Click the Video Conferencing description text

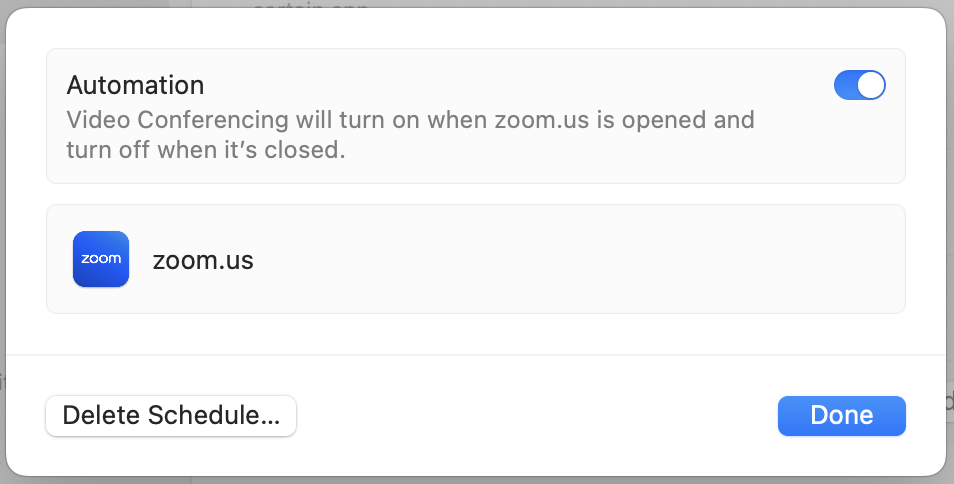pos(410,134)
